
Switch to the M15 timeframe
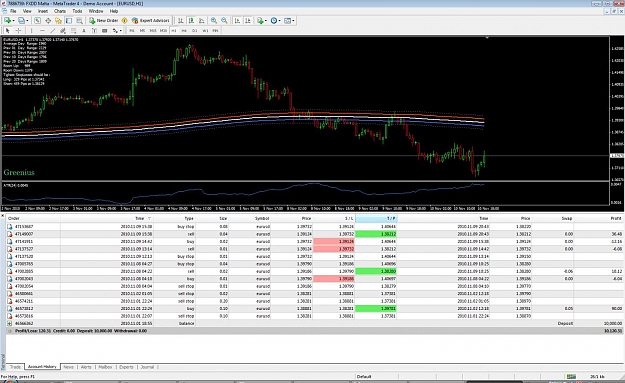click(153, 31)
